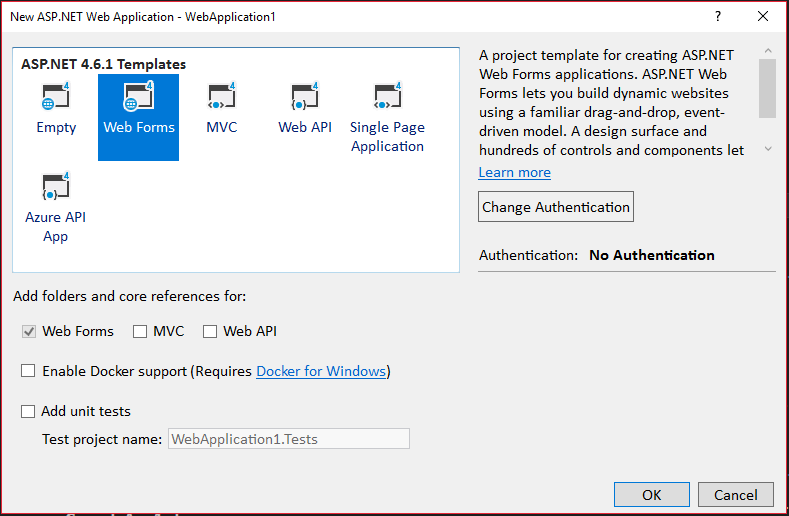Choose the MVC template icon
The height and width of the screenshot is (516, 789).
(221, 96)
